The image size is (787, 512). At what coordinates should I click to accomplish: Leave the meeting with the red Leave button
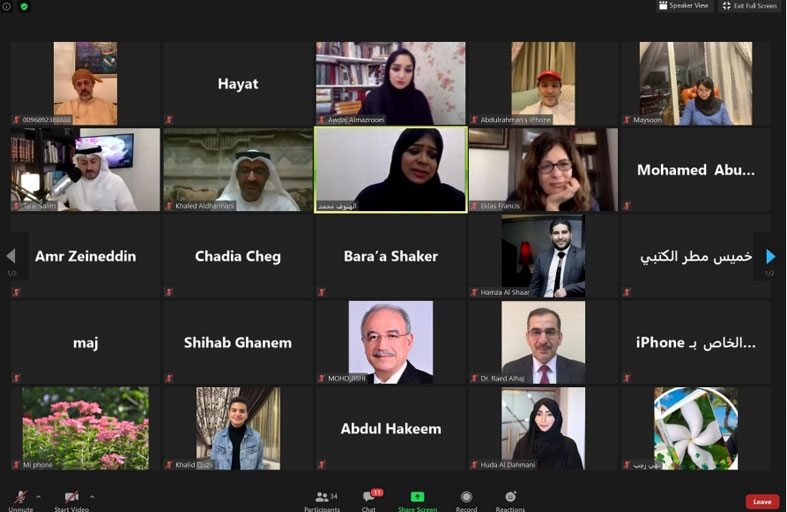[x=762, y=501]
